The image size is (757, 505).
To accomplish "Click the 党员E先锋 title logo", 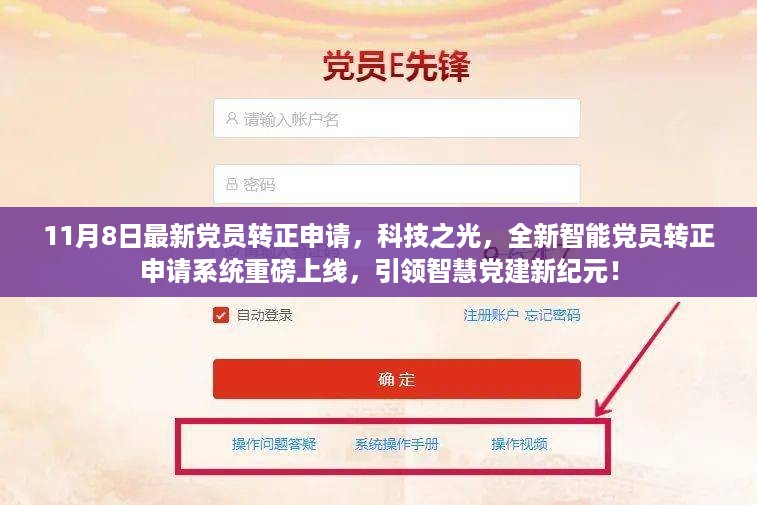I will coord(396,66).
